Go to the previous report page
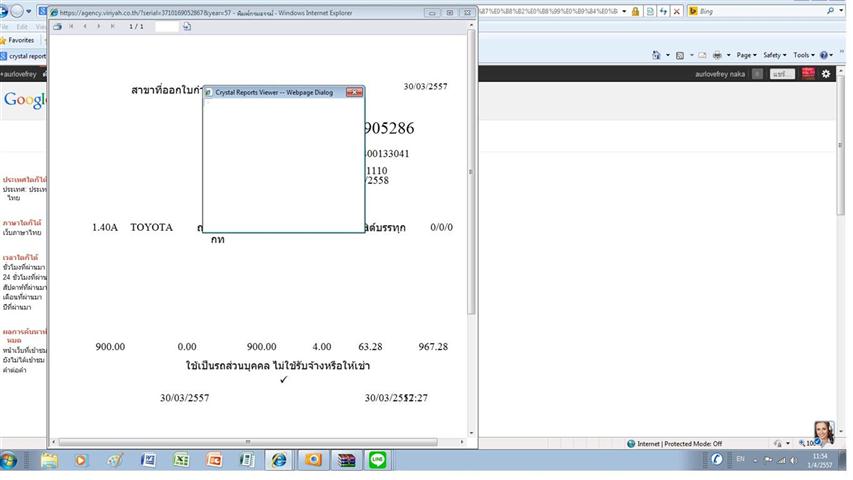 point(85,26)
